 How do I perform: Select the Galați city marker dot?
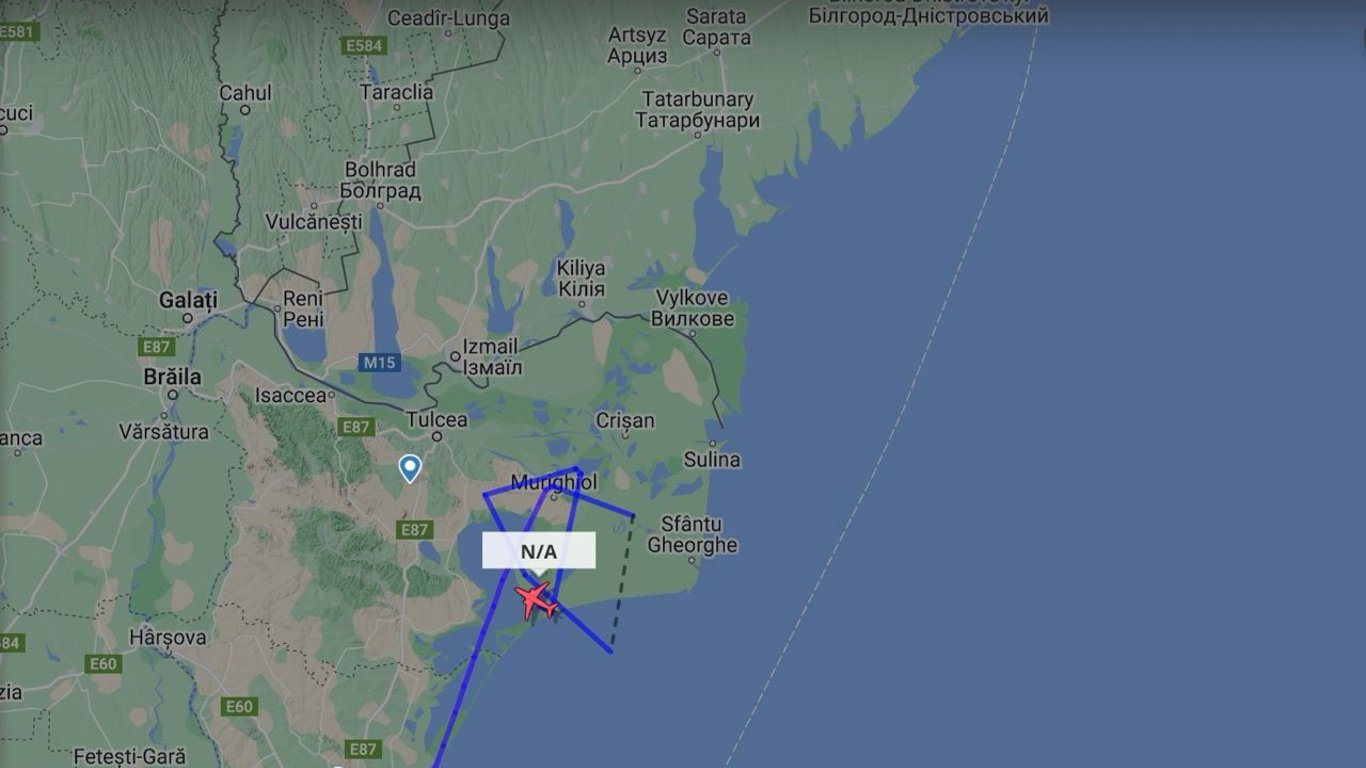pos(187,318)
